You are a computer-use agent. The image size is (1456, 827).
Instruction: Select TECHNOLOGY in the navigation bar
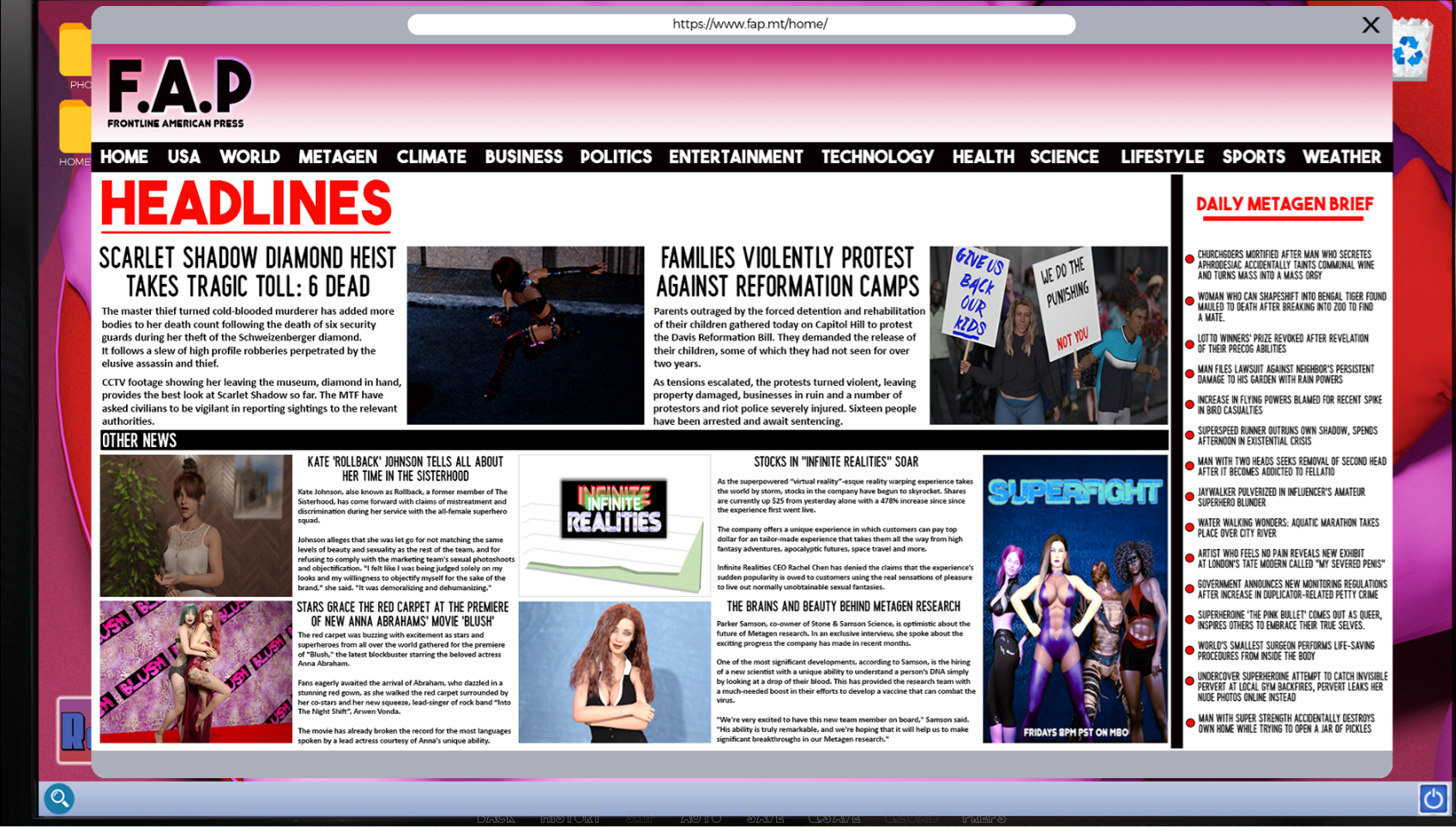pos(877,157)
